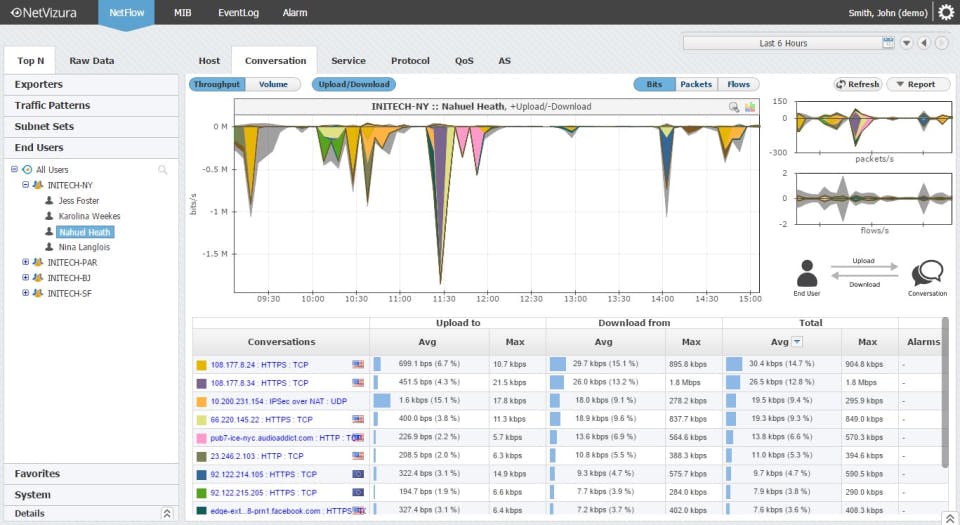Switch chart type via bar-chart icon

[x=749, y=107]
